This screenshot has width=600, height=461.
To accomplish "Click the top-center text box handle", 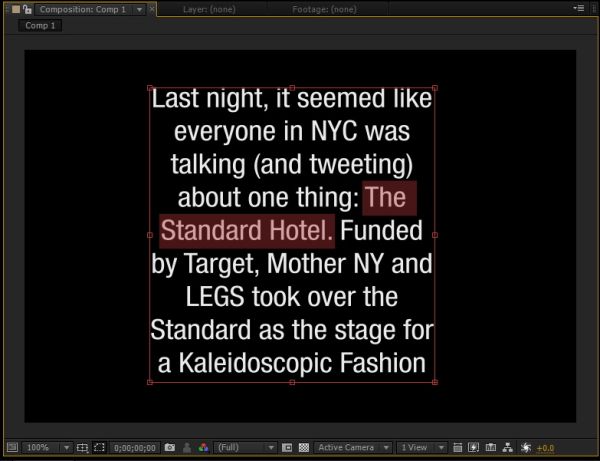I will (x=292, y=88).
